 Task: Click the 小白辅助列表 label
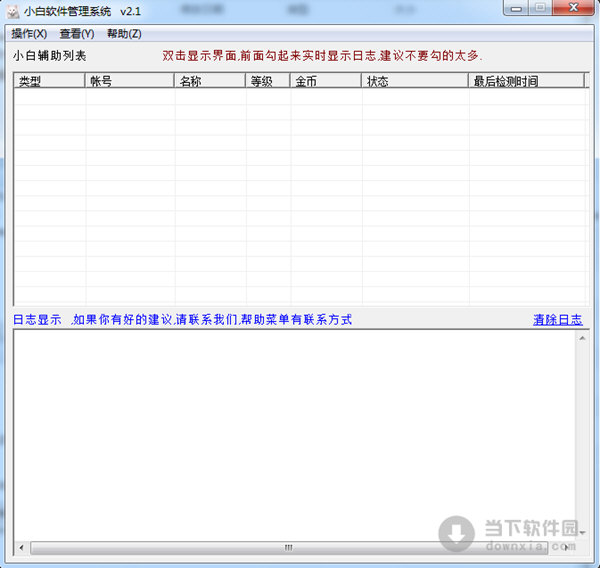(x=49, y=56)
